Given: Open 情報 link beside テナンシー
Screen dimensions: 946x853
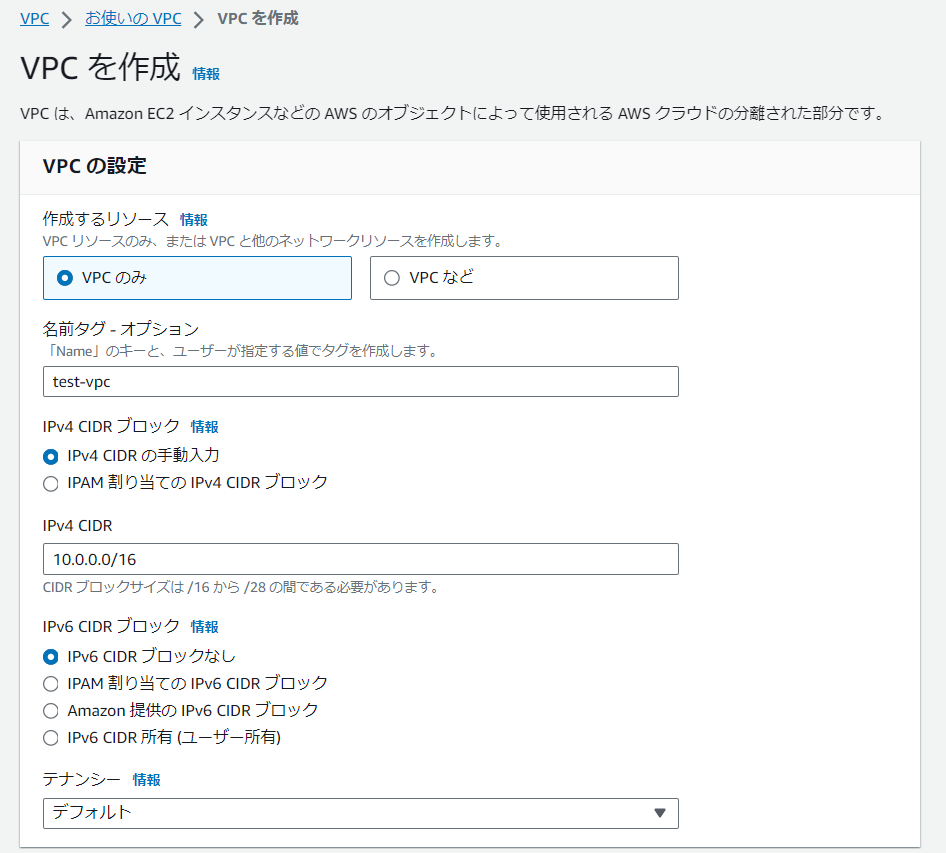Looking at the screenshot, I should click(x=146, y=779).
